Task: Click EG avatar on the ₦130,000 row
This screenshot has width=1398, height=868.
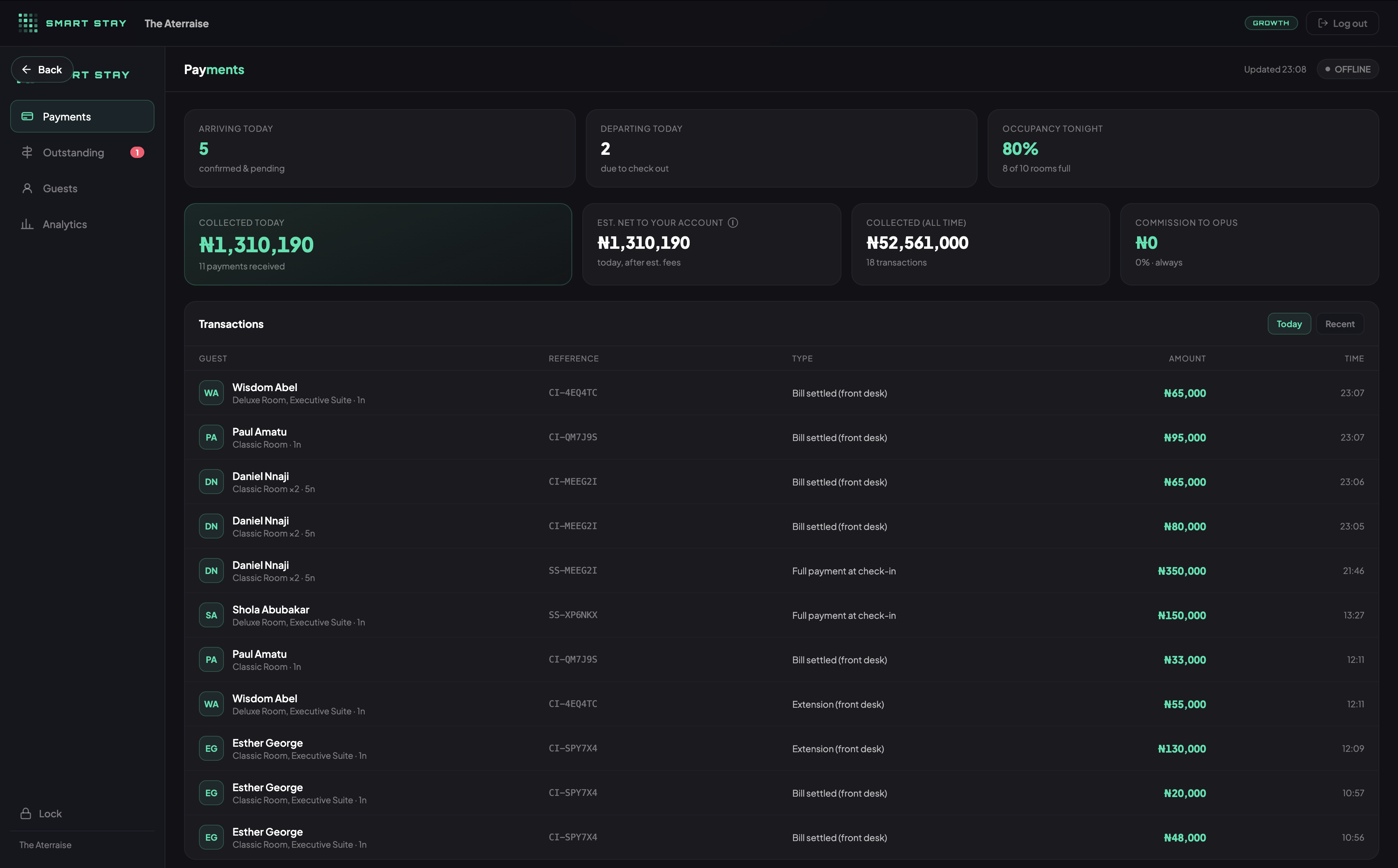Action: coord(211,749)
